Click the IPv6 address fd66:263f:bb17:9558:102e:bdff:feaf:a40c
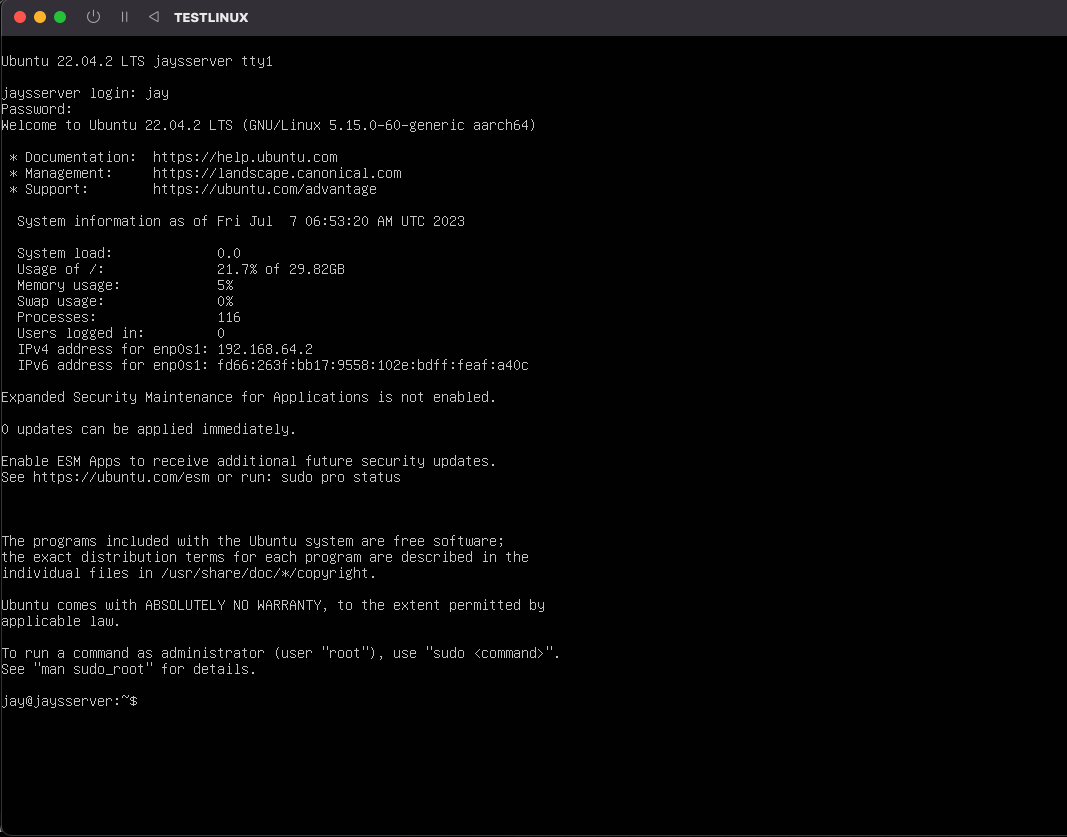The height and width of the screenshot is (837, 1067). [x=373, y=365]
